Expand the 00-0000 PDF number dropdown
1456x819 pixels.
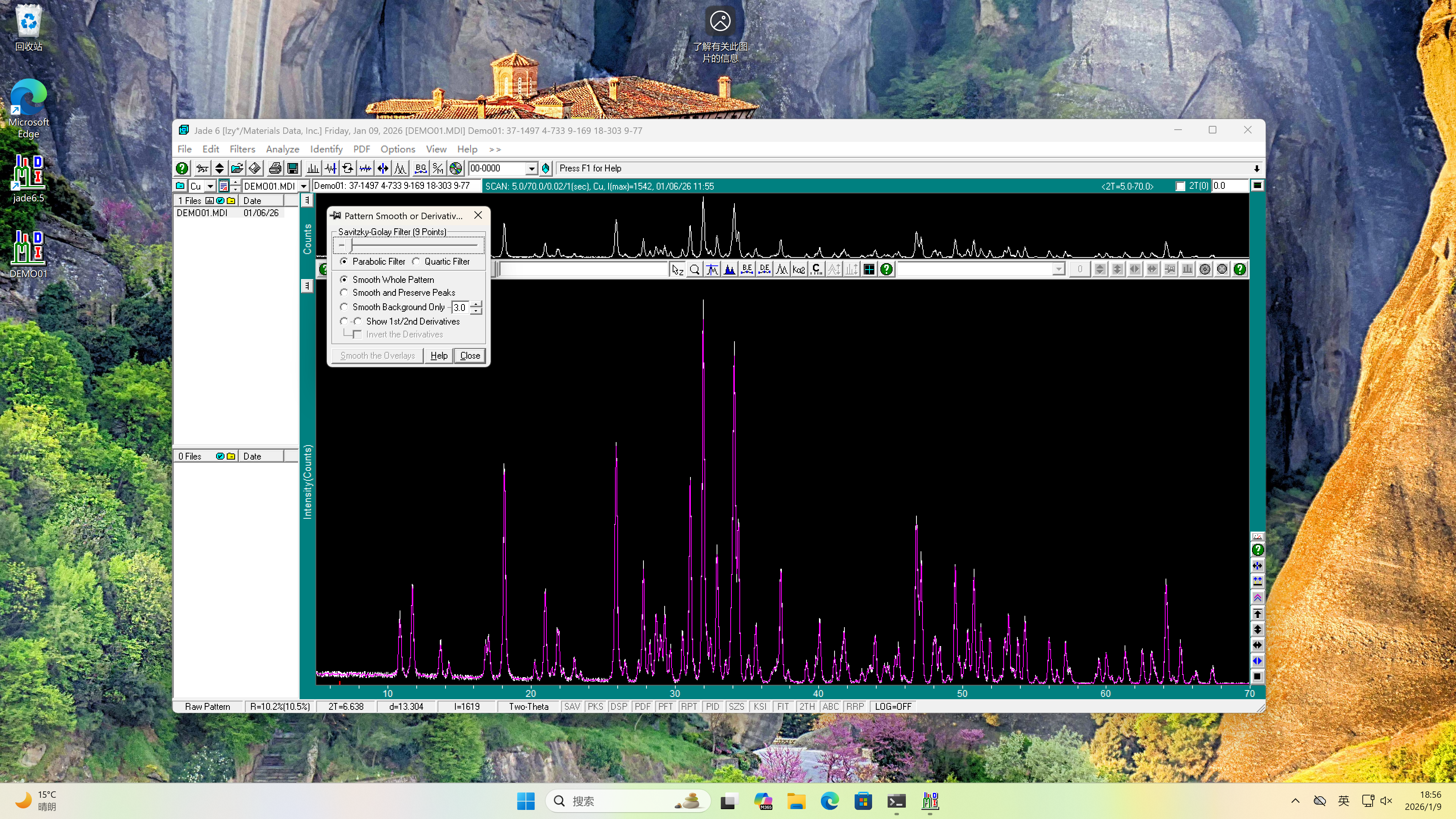[531, 168]
